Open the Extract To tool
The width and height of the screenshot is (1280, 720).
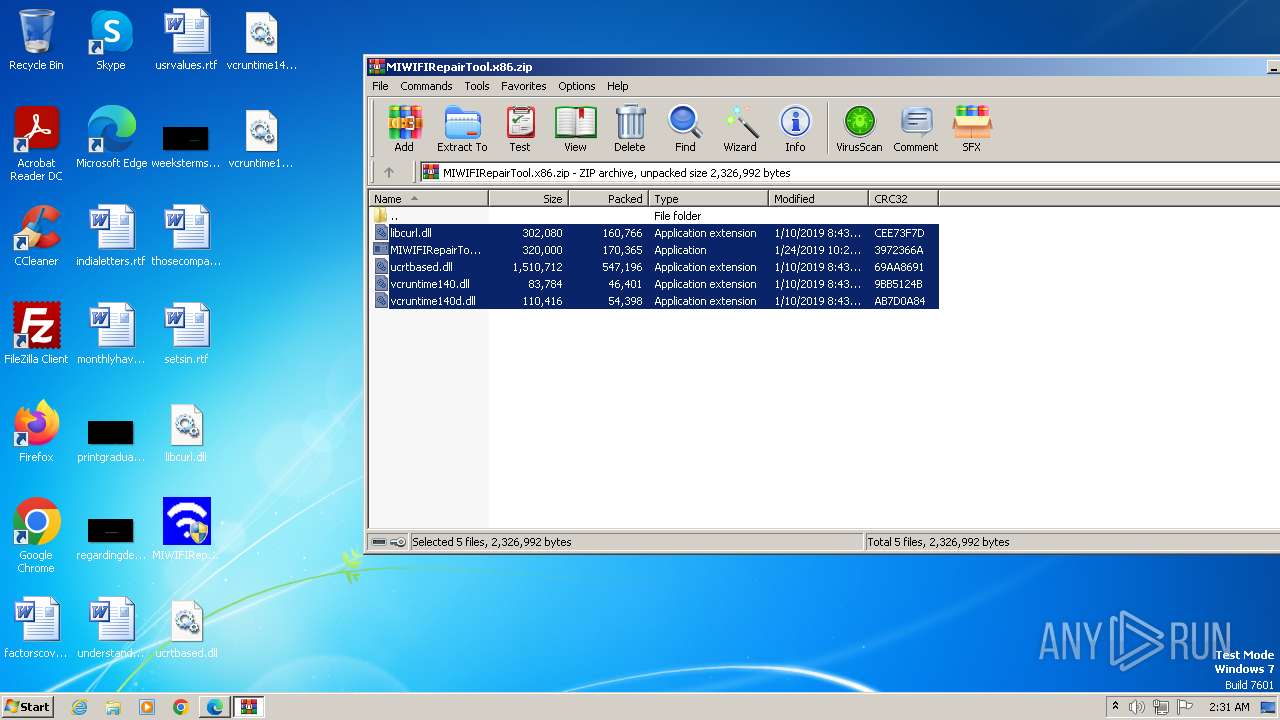tap(462, 129)
